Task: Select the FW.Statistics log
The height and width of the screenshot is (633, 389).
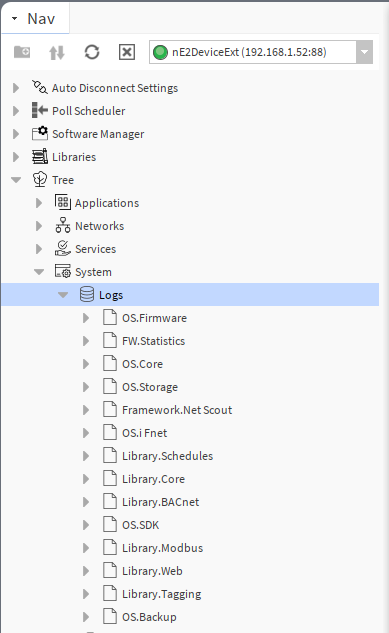Action: [153, 341]
